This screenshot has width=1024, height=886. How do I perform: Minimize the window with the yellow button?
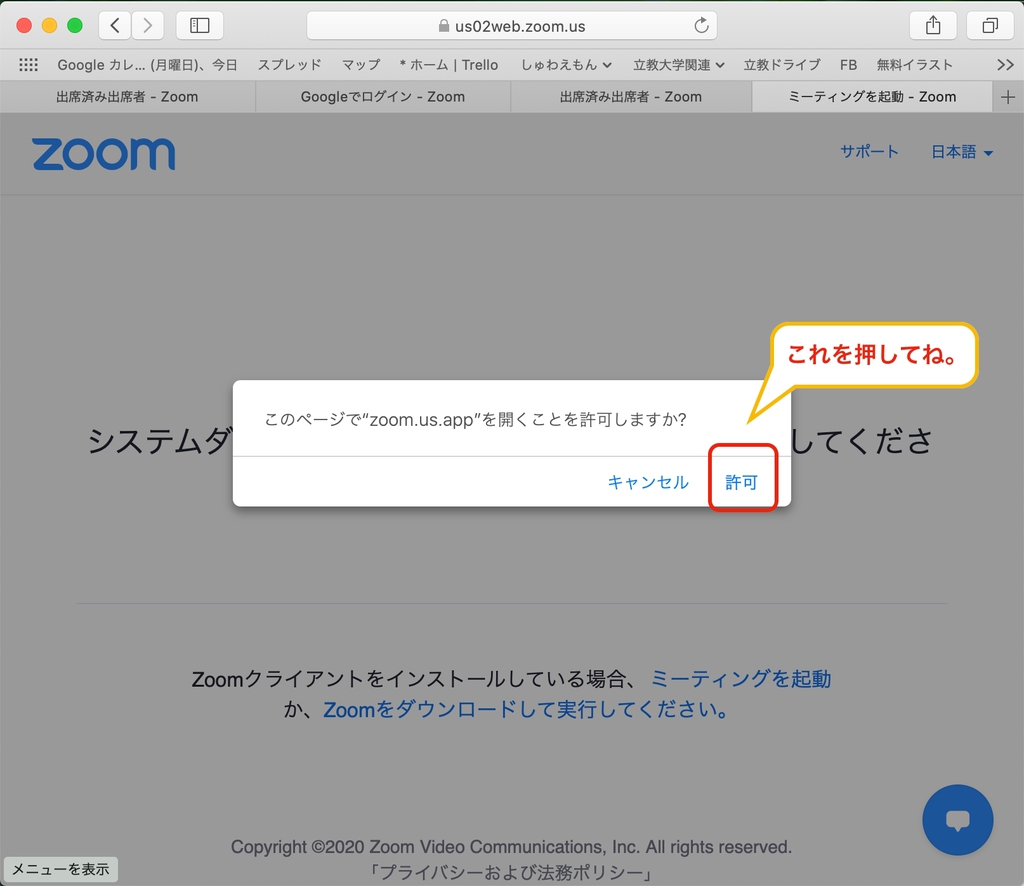[x=50, y=25]
